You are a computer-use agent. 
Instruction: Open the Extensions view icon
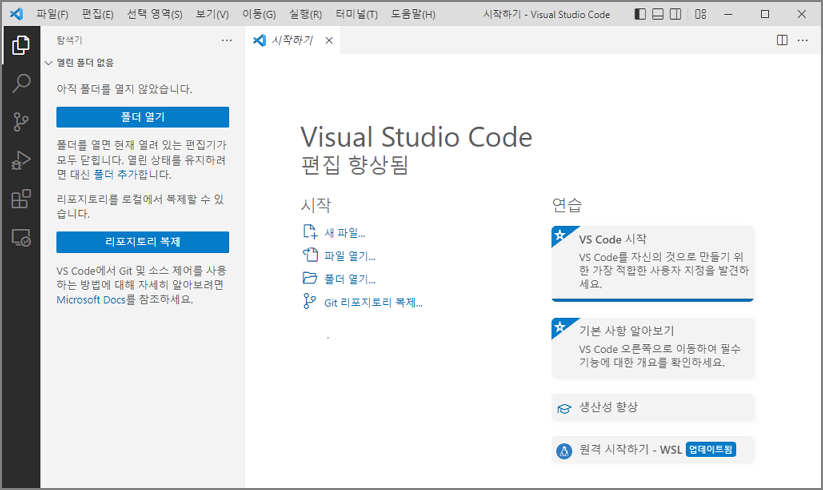coord(21,199)
